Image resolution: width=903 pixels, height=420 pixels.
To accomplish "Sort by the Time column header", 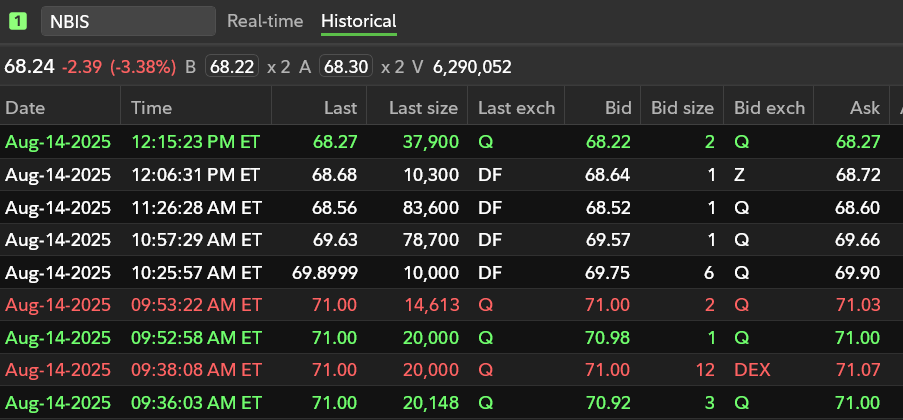I will point(151,108).
